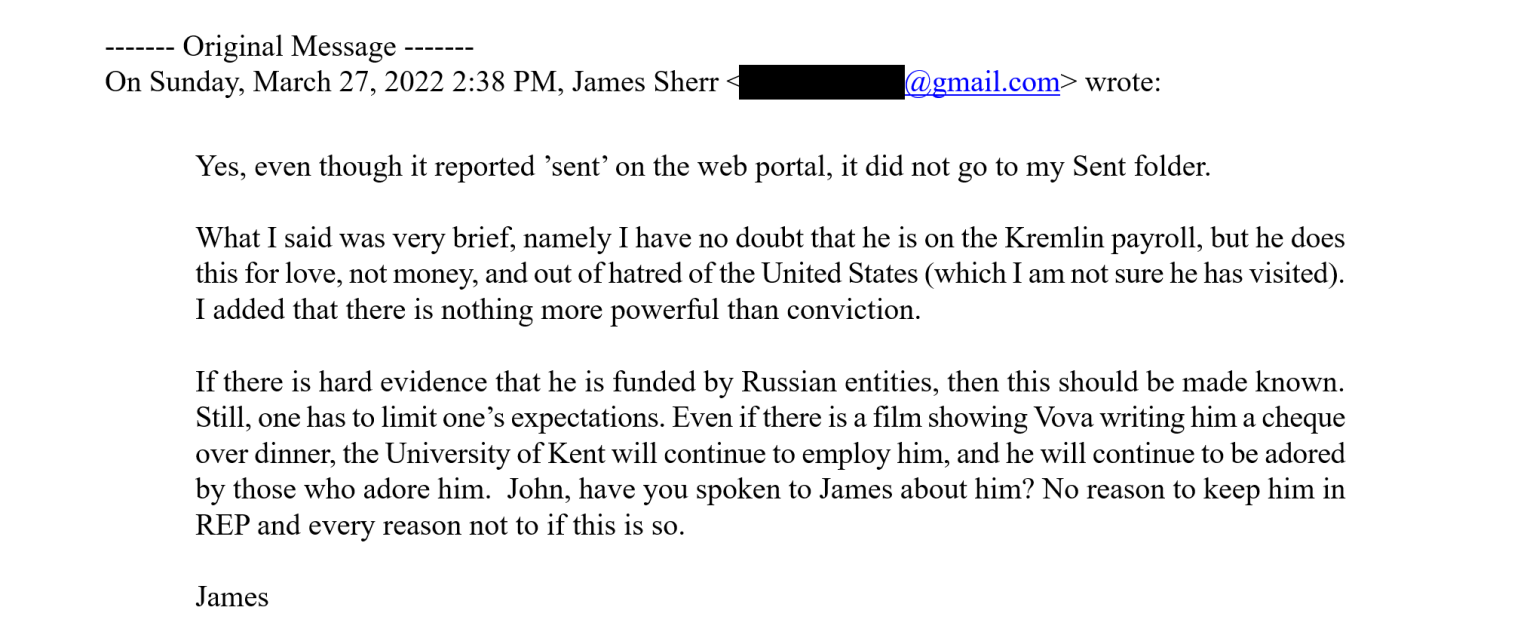
Task: Click the words 'United States' in the message
Action: click(831, 274)
